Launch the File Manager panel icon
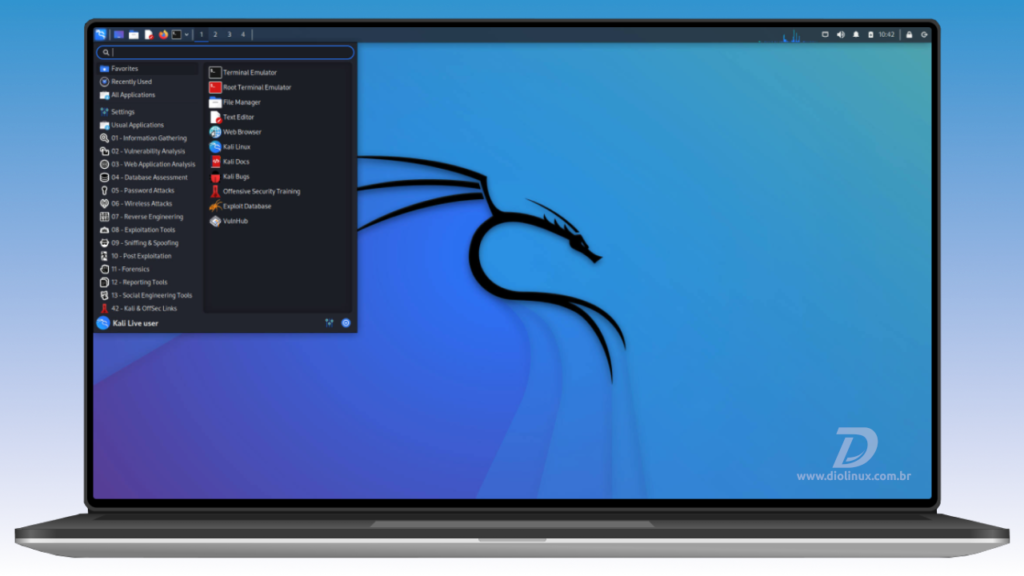 pos(133,34)
